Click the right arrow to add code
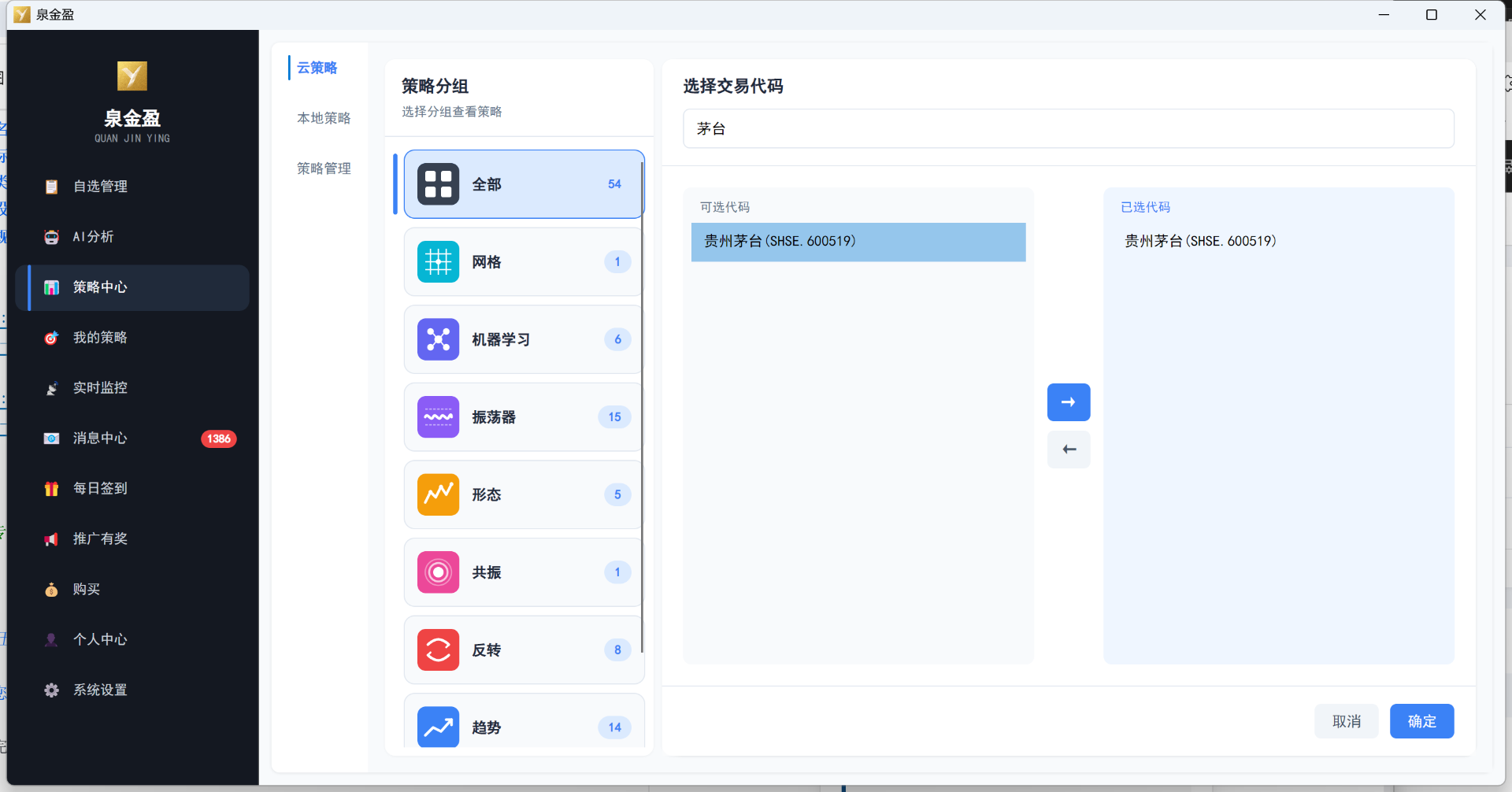Screen dimensions: 1512x792 1068,402
